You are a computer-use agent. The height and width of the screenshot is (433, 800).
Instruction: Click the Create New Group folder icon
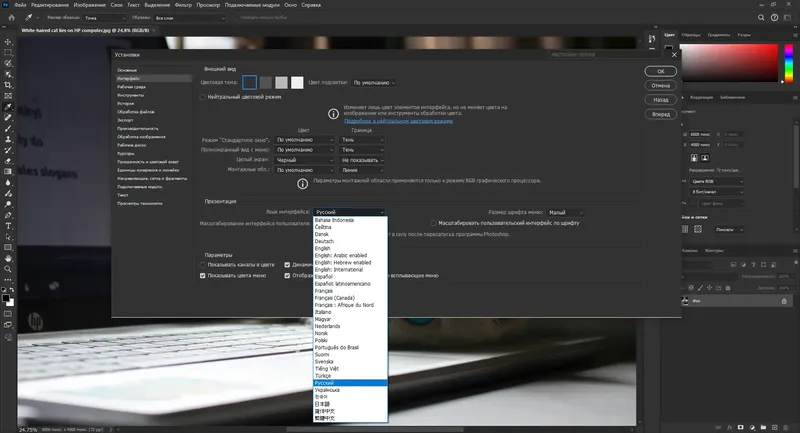[x=763, y=427]
